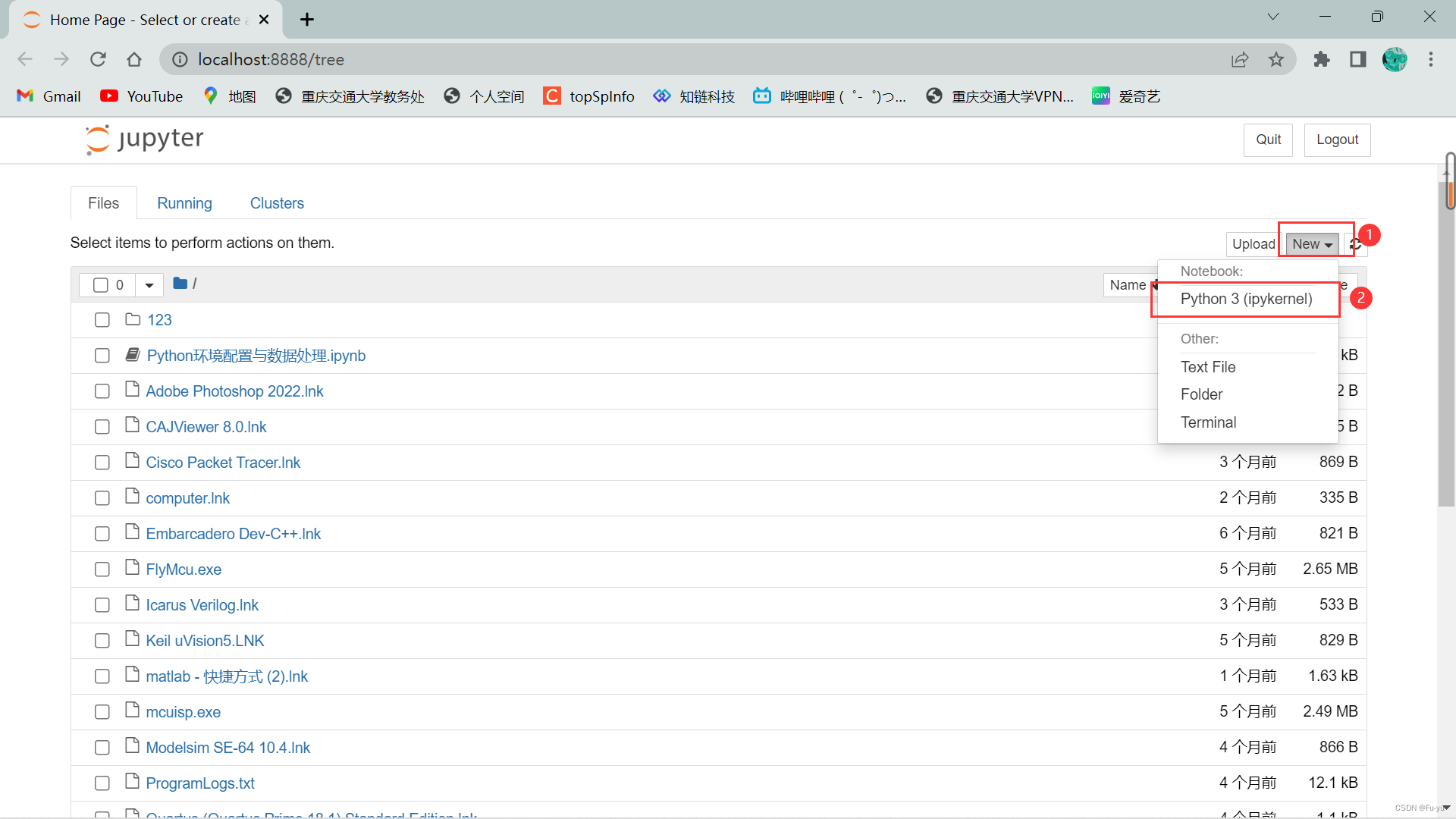Check the box for folder 123

[102, 320]
